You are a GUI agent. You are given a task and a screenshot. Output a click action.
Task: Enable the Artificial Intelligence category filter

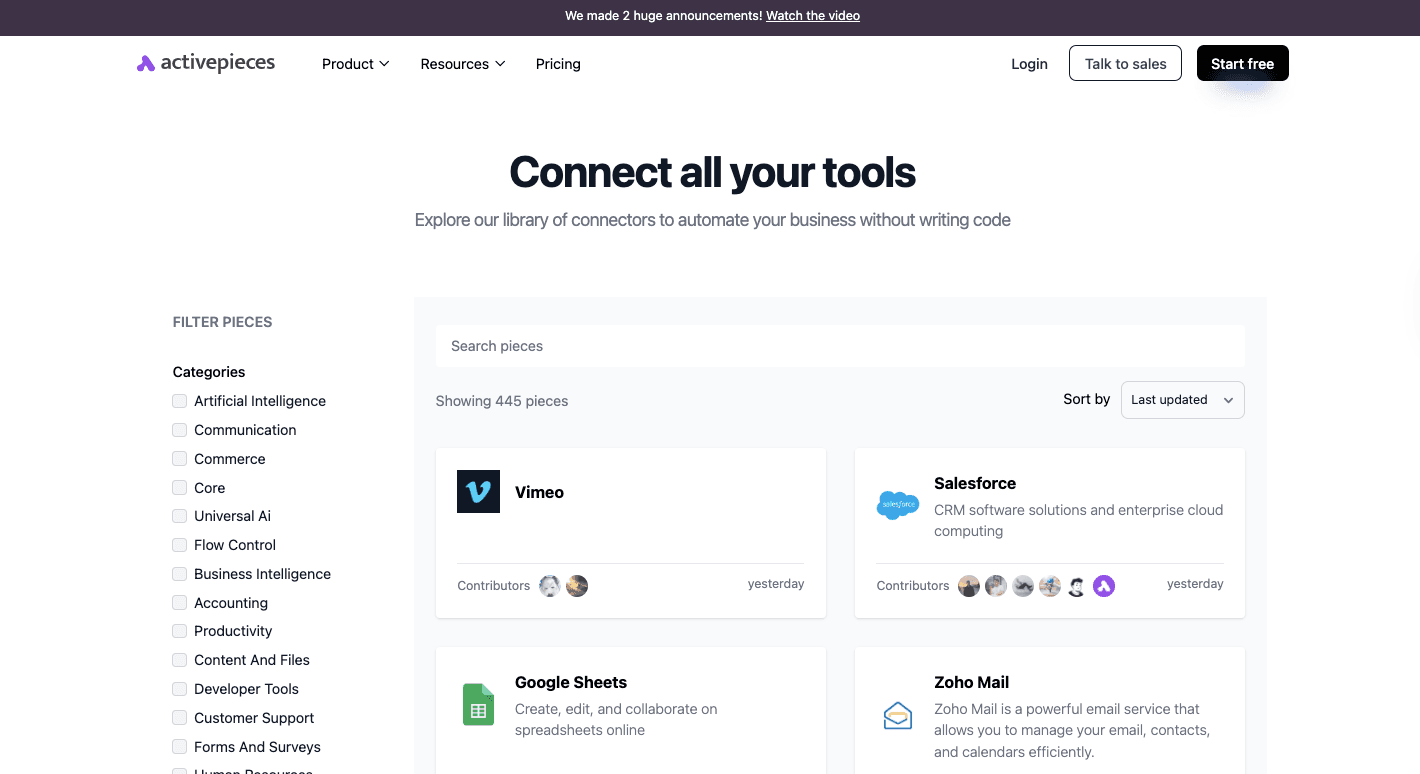click(x=180, y=401)
